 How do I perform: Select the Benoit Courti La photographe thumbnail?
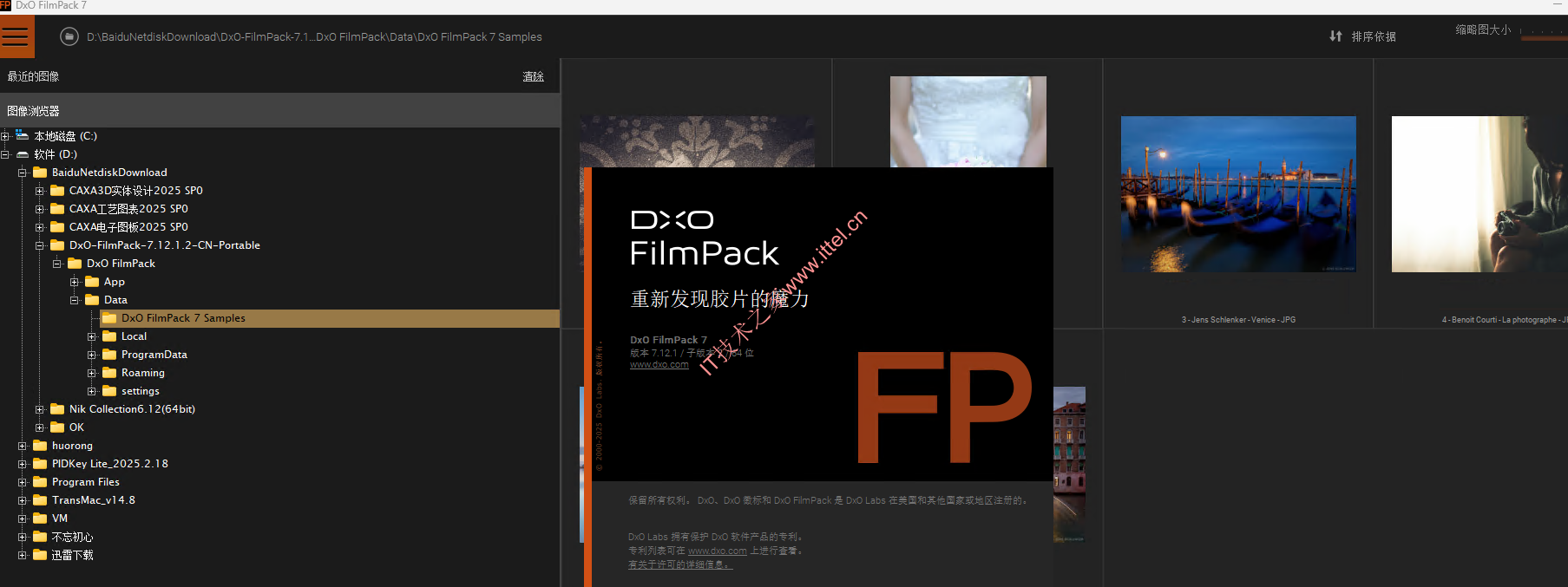(1479, 194)
